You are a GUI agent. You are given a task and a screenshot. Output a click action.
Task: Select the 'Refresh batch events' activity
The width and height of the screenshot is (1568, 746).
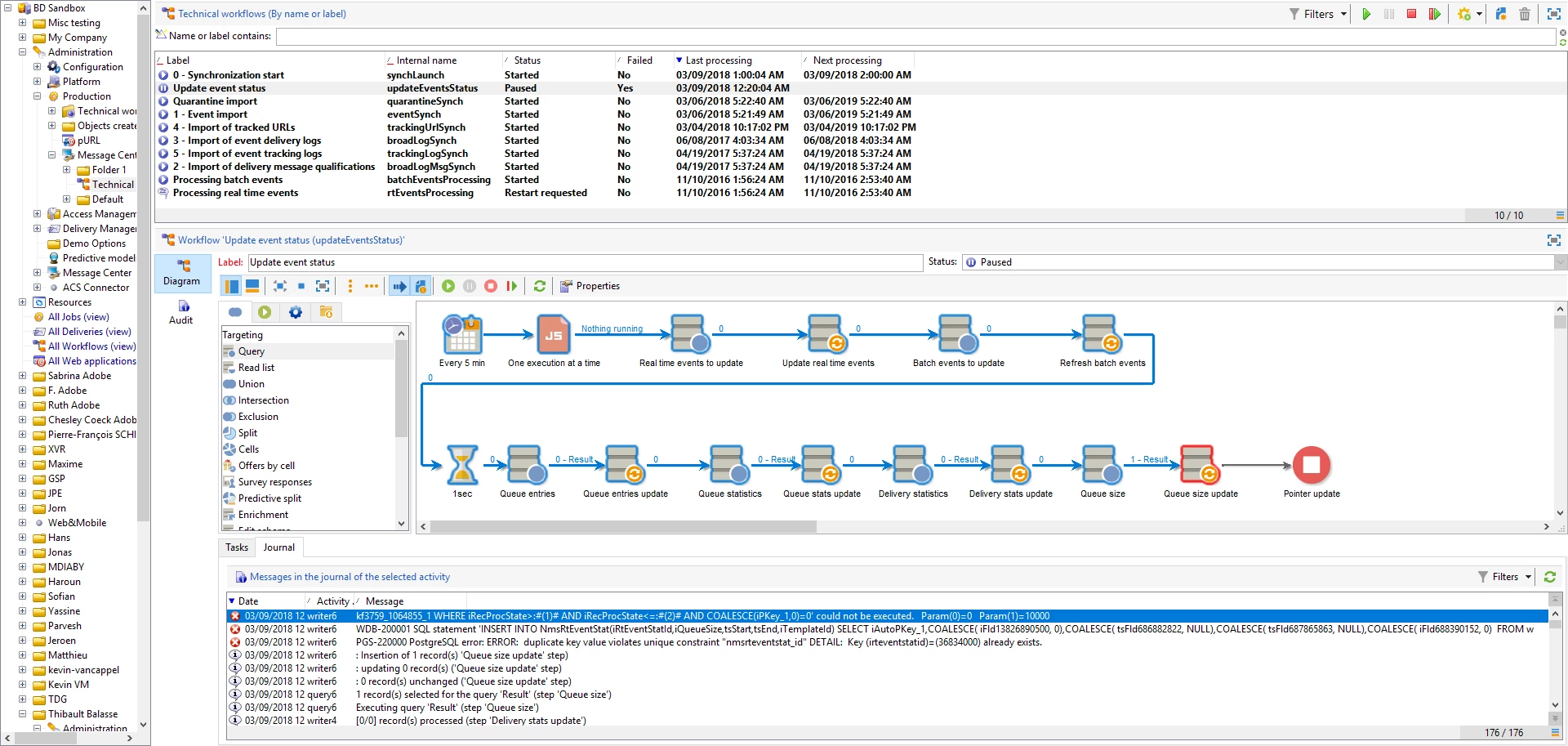click(1102, 335)
